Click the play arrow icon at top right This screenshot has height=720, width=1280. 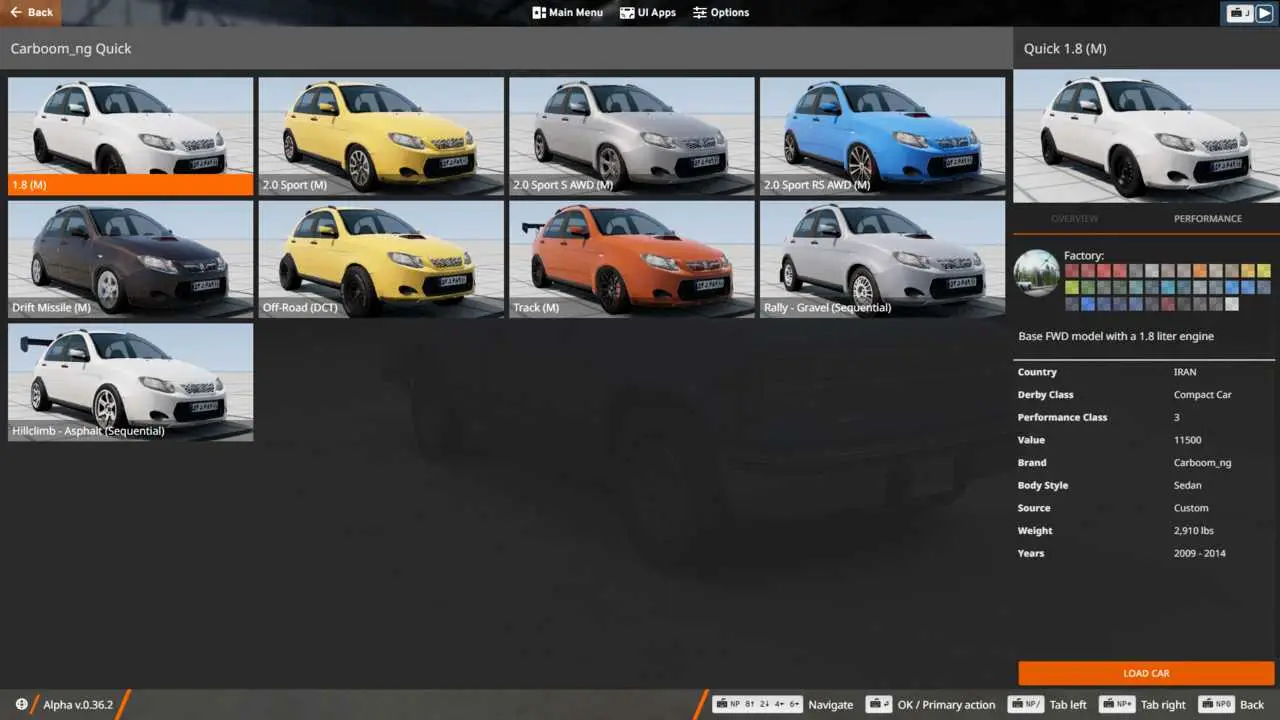click(x=1265, y=13)
